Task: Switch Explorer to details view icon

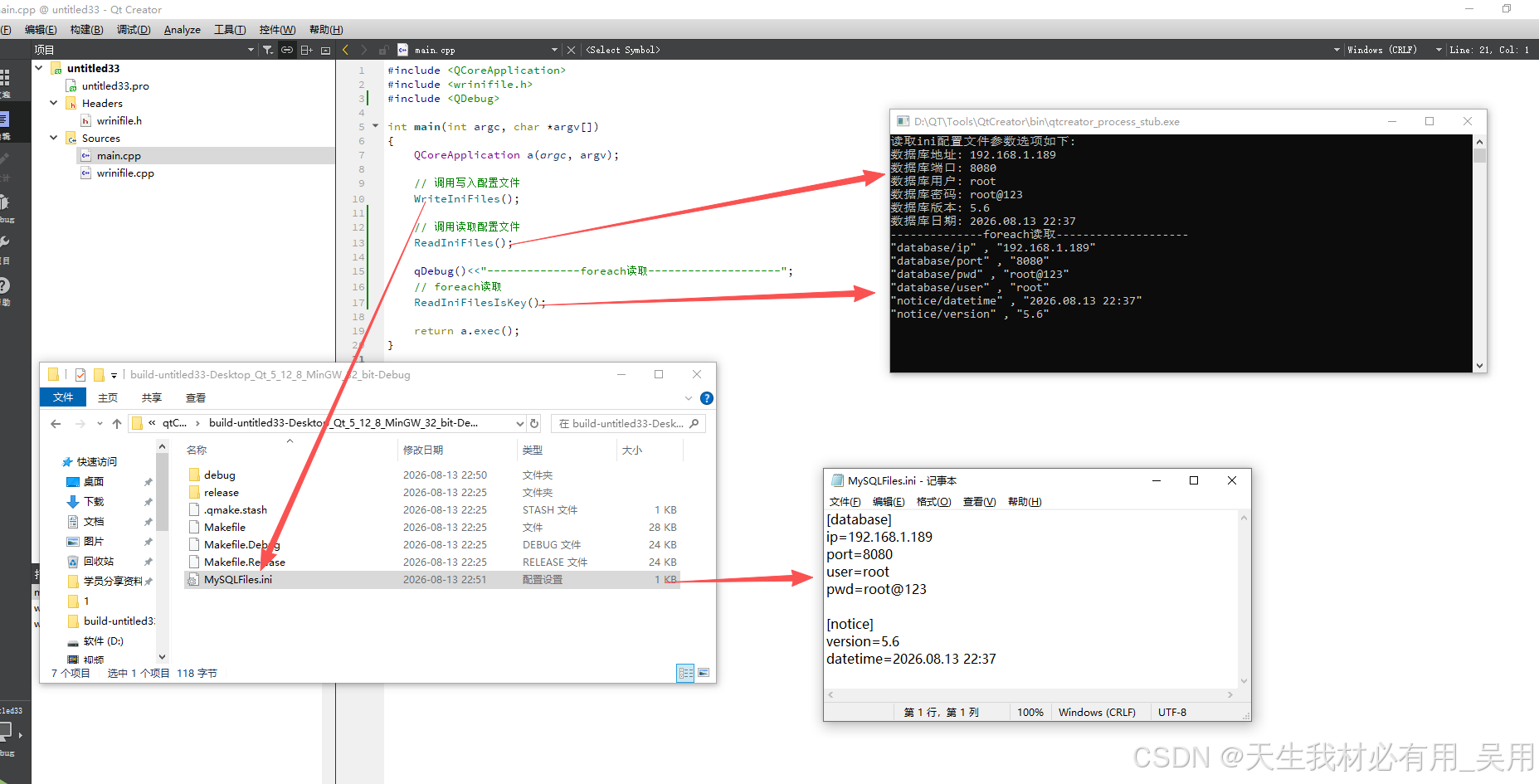Action: tap(685, 673)
